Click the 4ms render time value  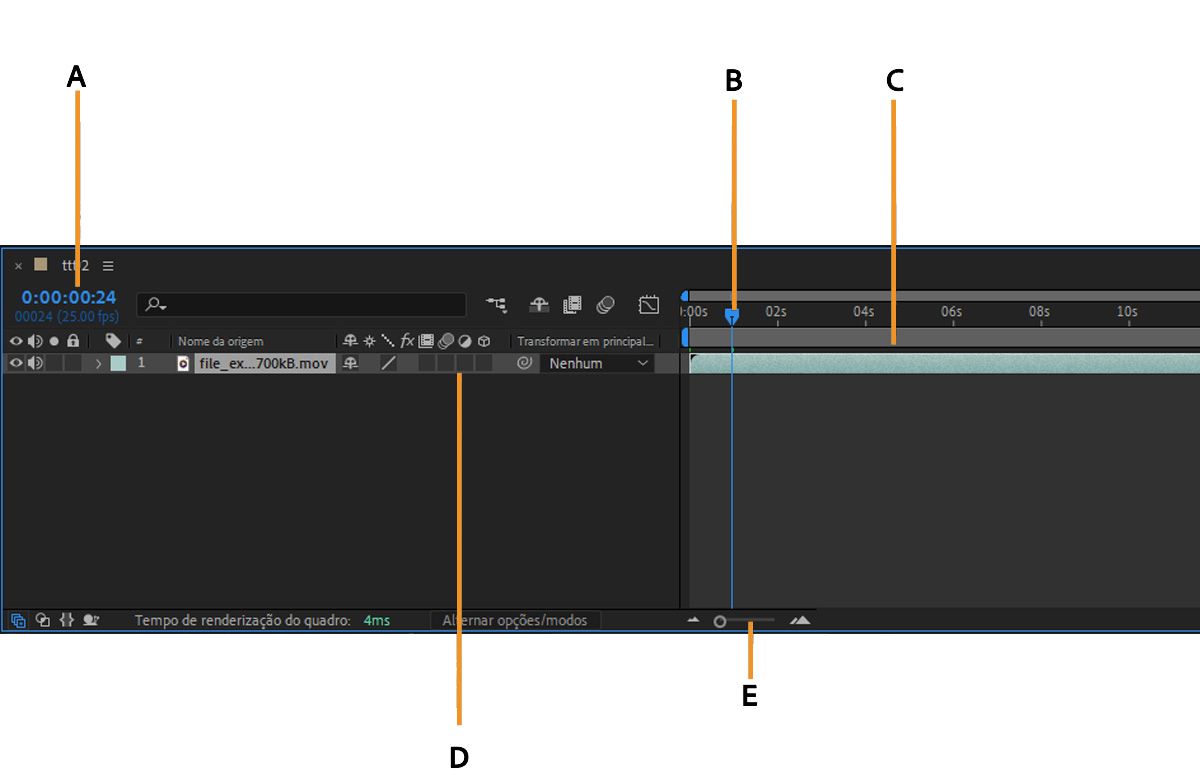point(377,621)
